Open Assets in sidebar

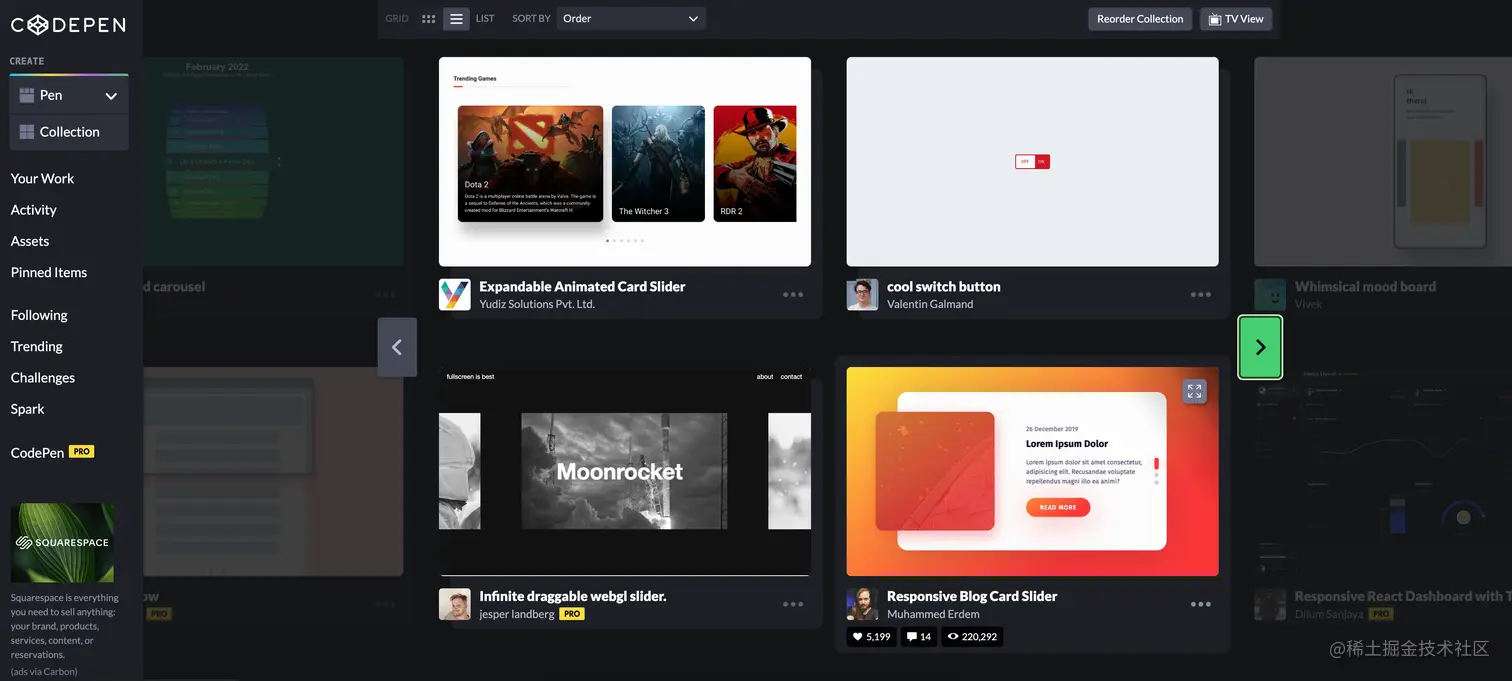30,241
